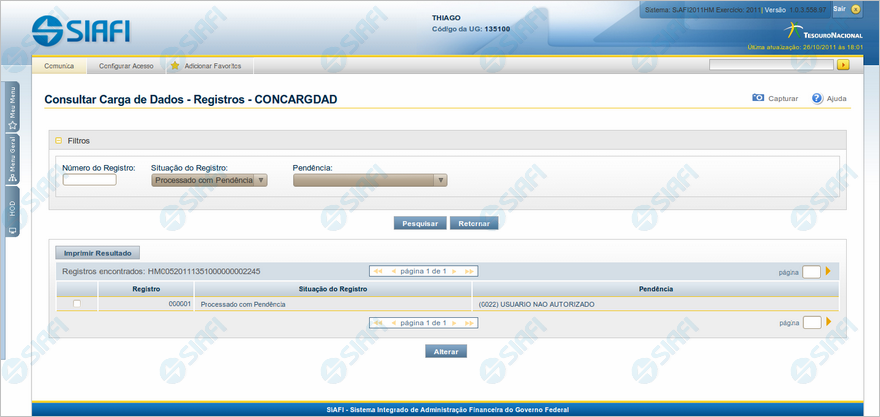Click the Adicionar Favoritos star icon
880x417 pixels.
pyautogui.click(x=175, y=65)
